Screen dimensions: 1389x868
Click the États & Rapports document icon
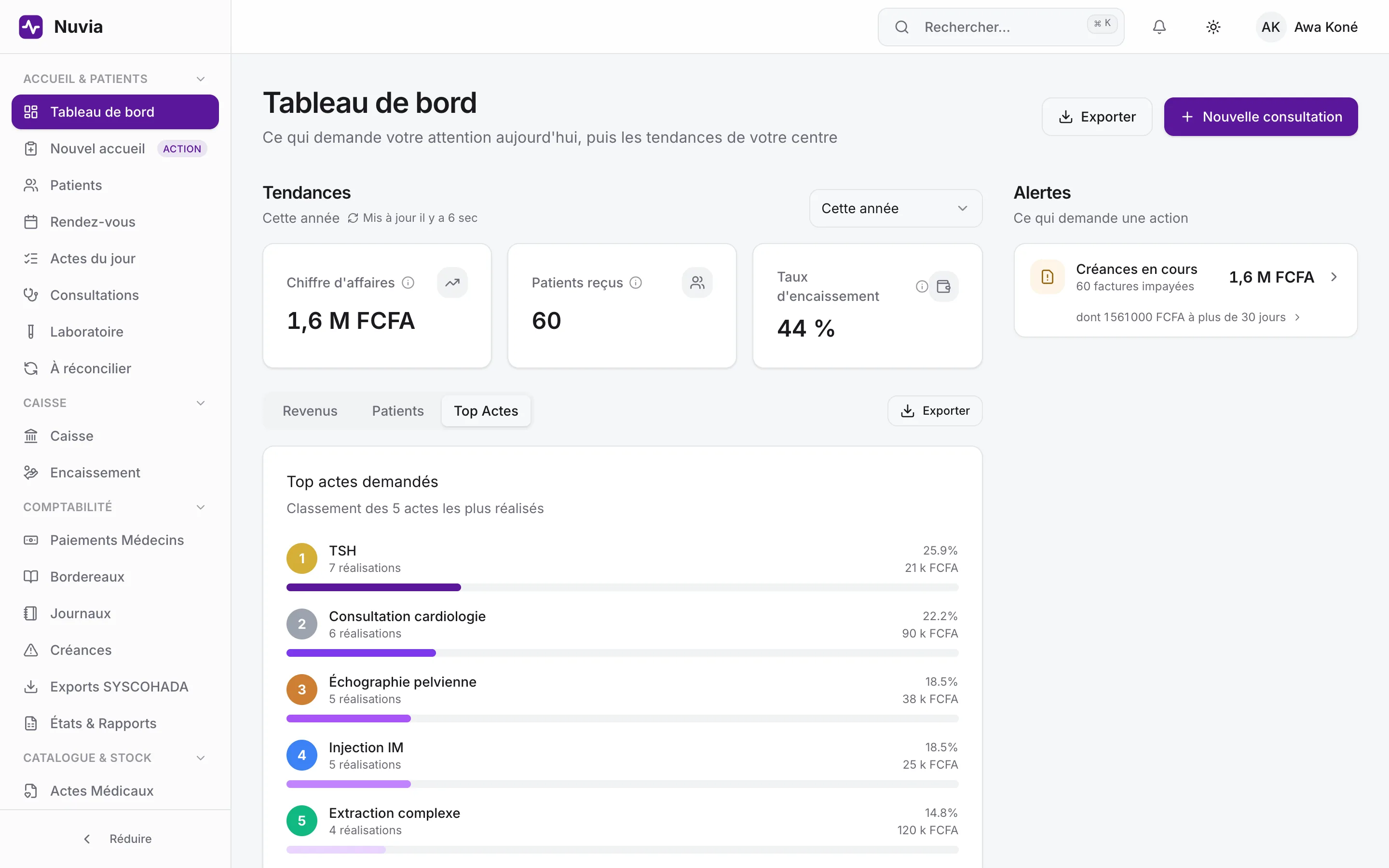tap(31, 723)
